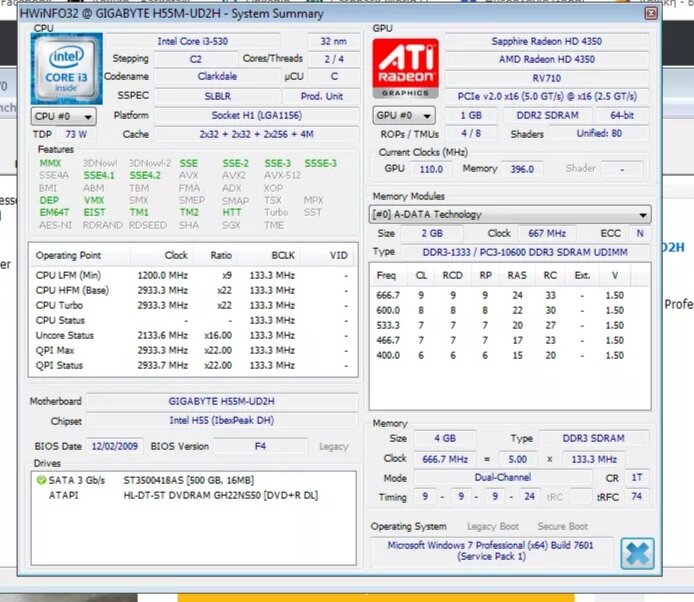The width and height of the screenshot is (694, 602).
Task: Click the SLBLR SSPEC value
Action: point(217,96)
